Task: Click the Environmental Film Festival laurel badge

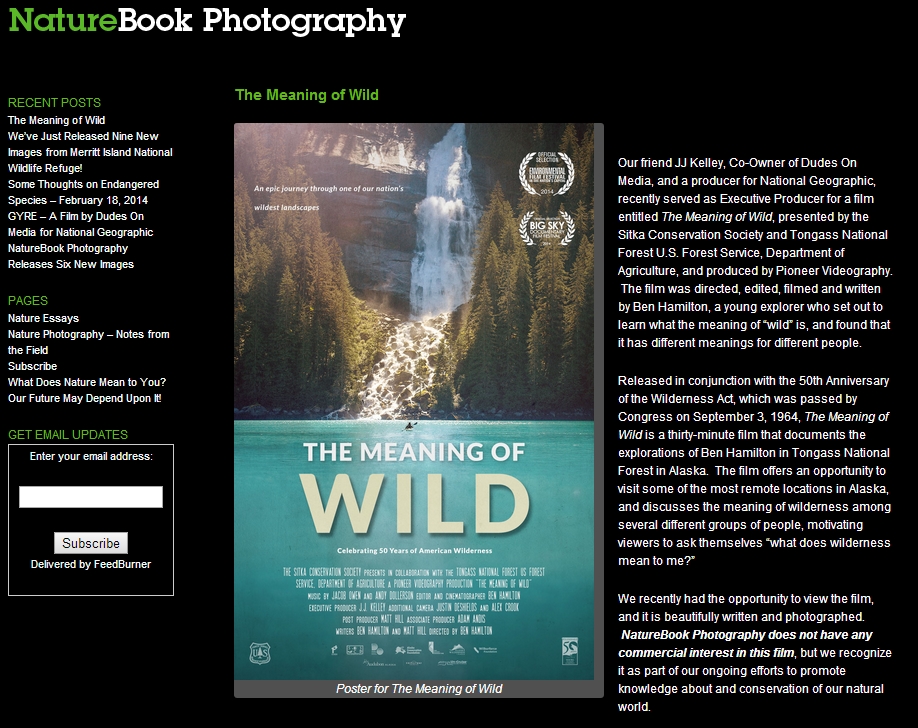Action: (547, 173)
